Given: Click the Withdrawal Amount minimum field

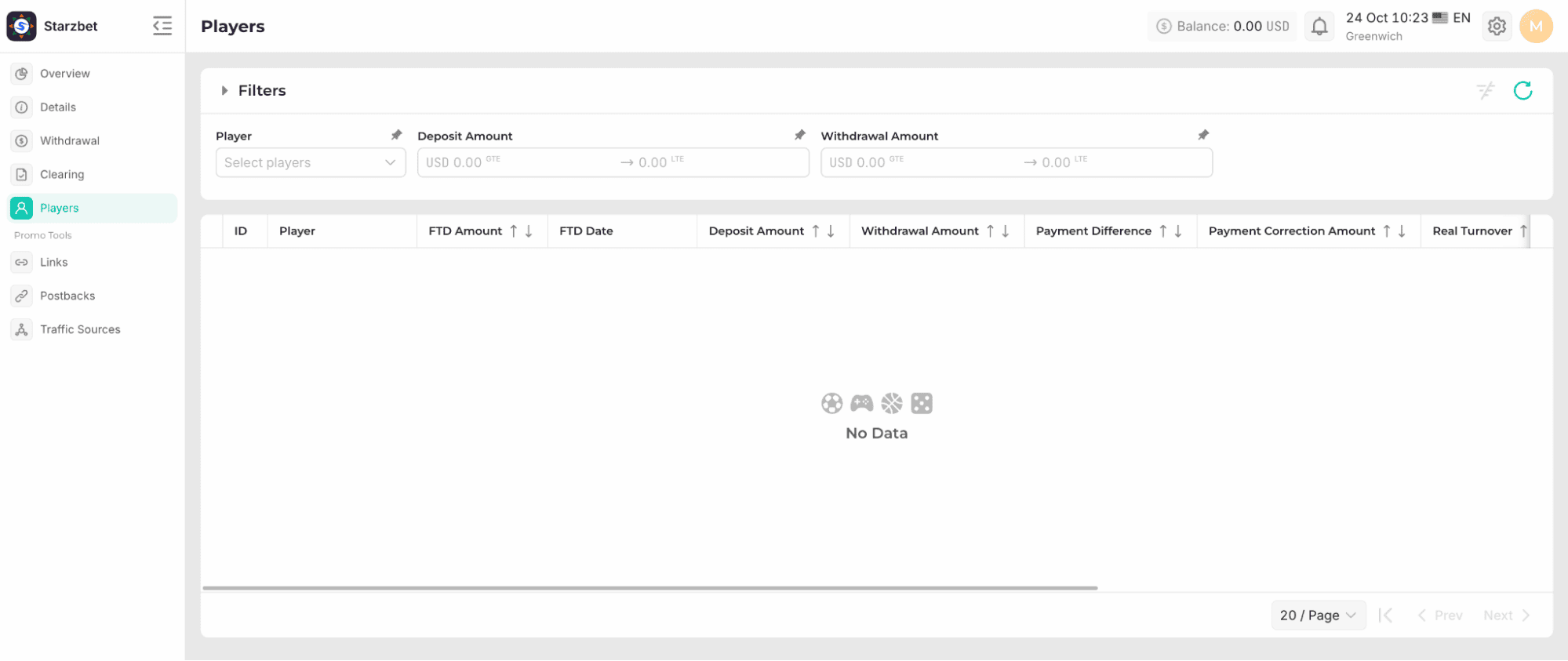Looking at the screenshot, I should coord(922,162).
